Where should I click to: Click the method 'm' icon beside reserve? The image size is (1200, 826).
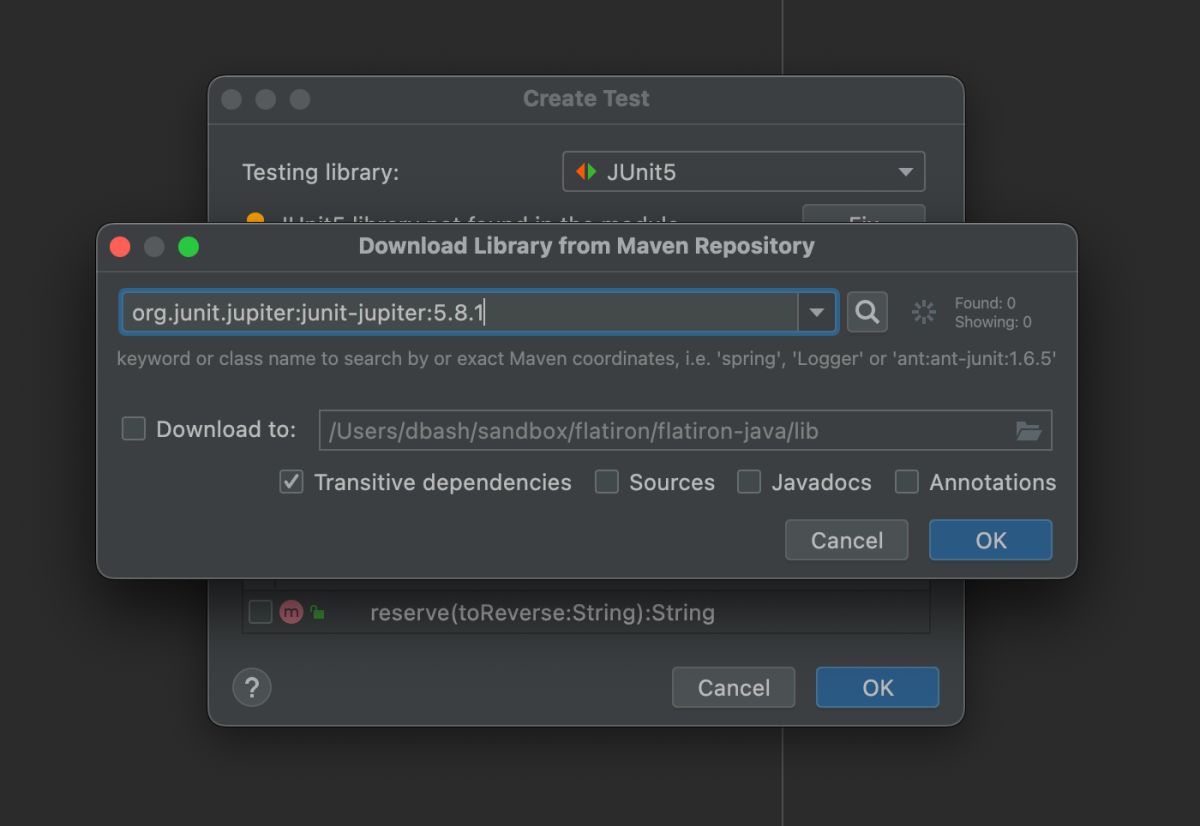[x=291, y=612]
